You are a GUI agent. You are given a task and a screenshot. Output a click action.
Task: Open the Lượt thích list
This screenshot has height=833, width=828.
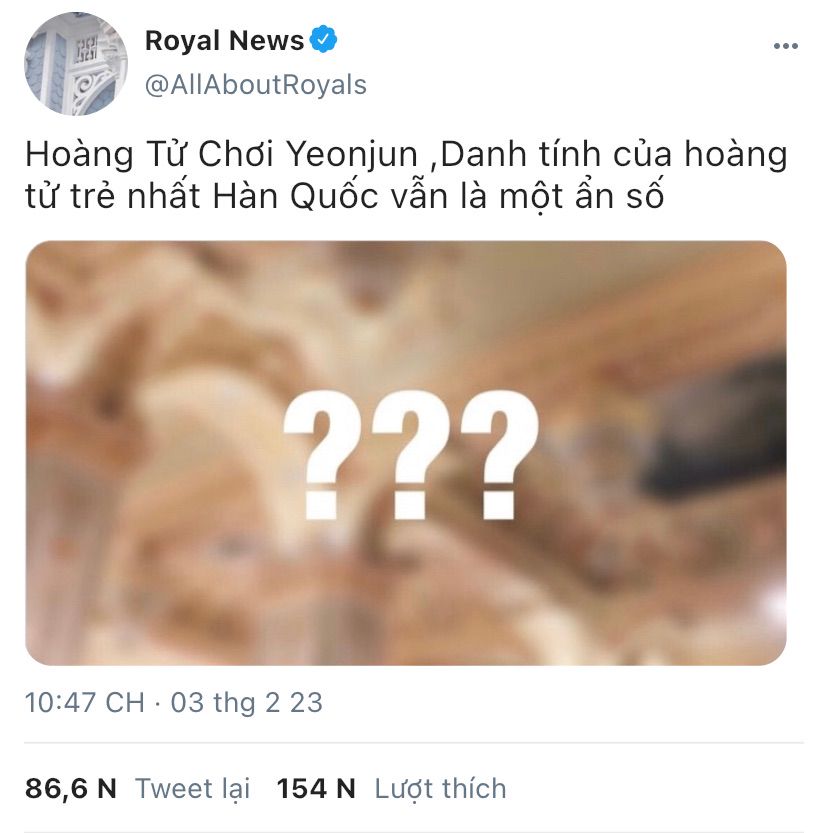440,788
